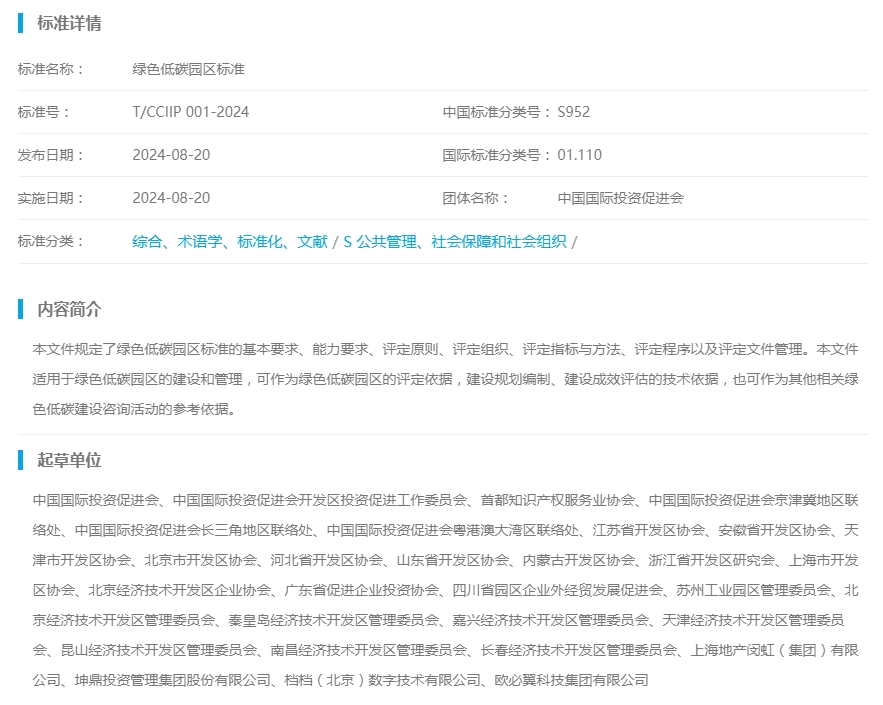Viewport: 883px width, 705px height.
Task: Click the international classification code 01.110
Action: pos(580,155)
